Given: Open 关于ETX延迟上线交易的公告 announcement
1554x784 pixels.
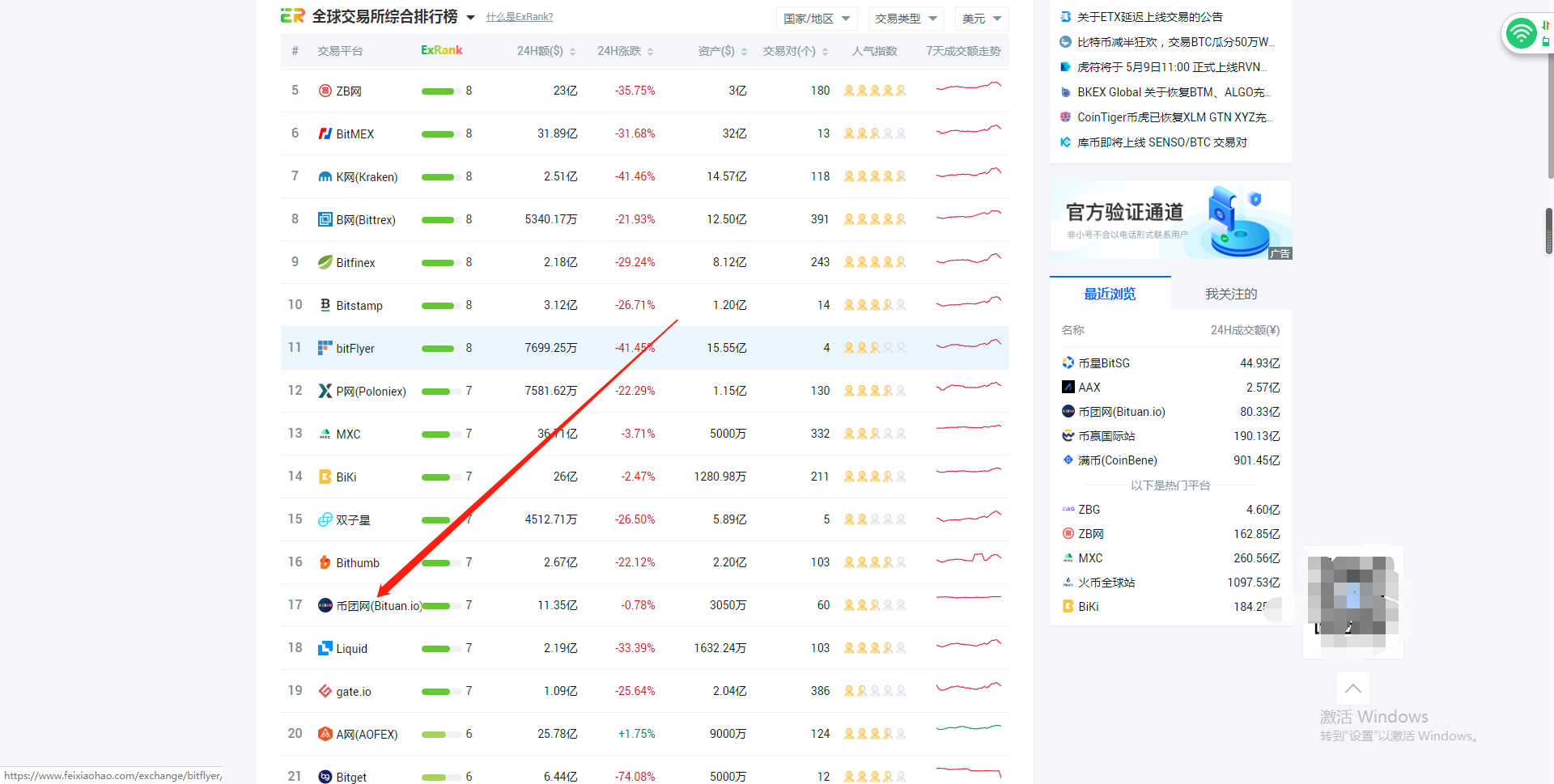Looking at the screenshot, I should point(1149,17).
